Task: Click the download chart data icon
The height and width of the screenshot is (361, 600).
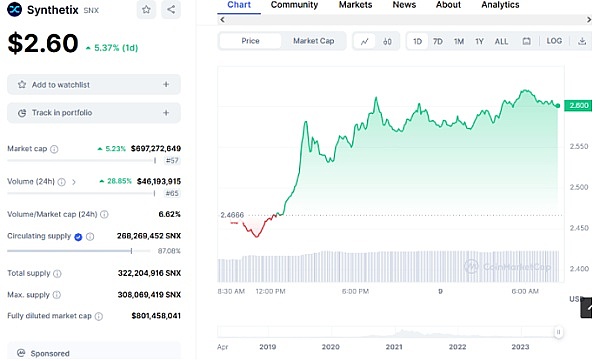Action: pos(582,41)
